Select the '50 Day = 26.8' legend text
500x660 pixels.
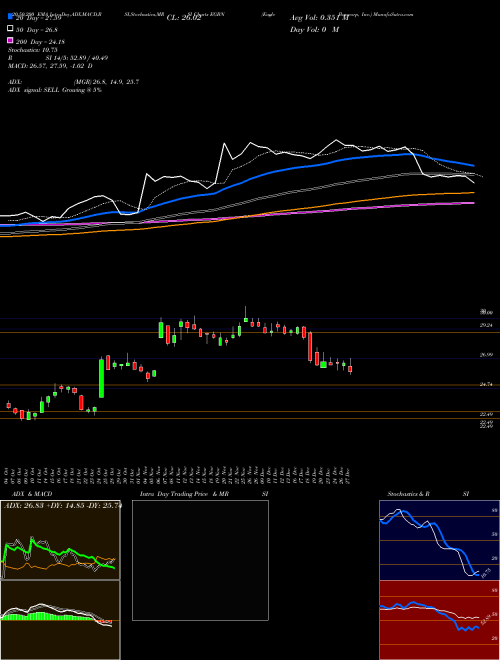tap(37, 30)
